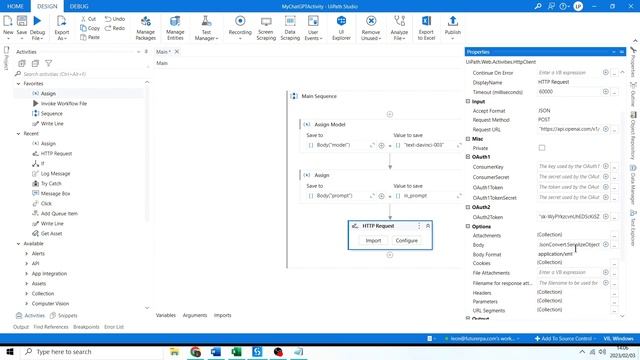Select Add Queue Item activity
640x360 pixels.
tap(59, 213)
